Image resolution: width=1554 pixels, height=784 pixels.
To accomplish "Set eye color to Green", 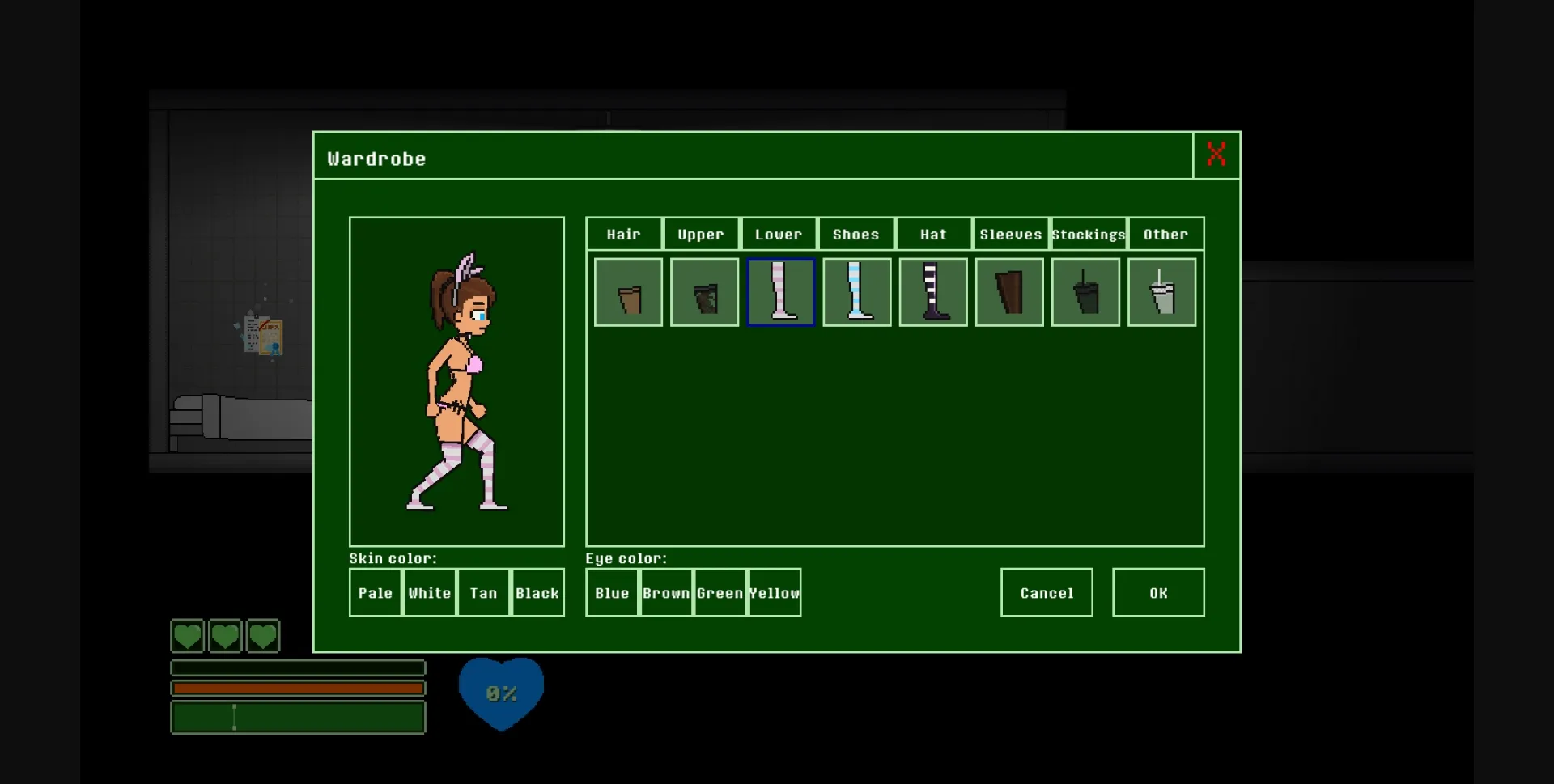I will coord(720,592).
